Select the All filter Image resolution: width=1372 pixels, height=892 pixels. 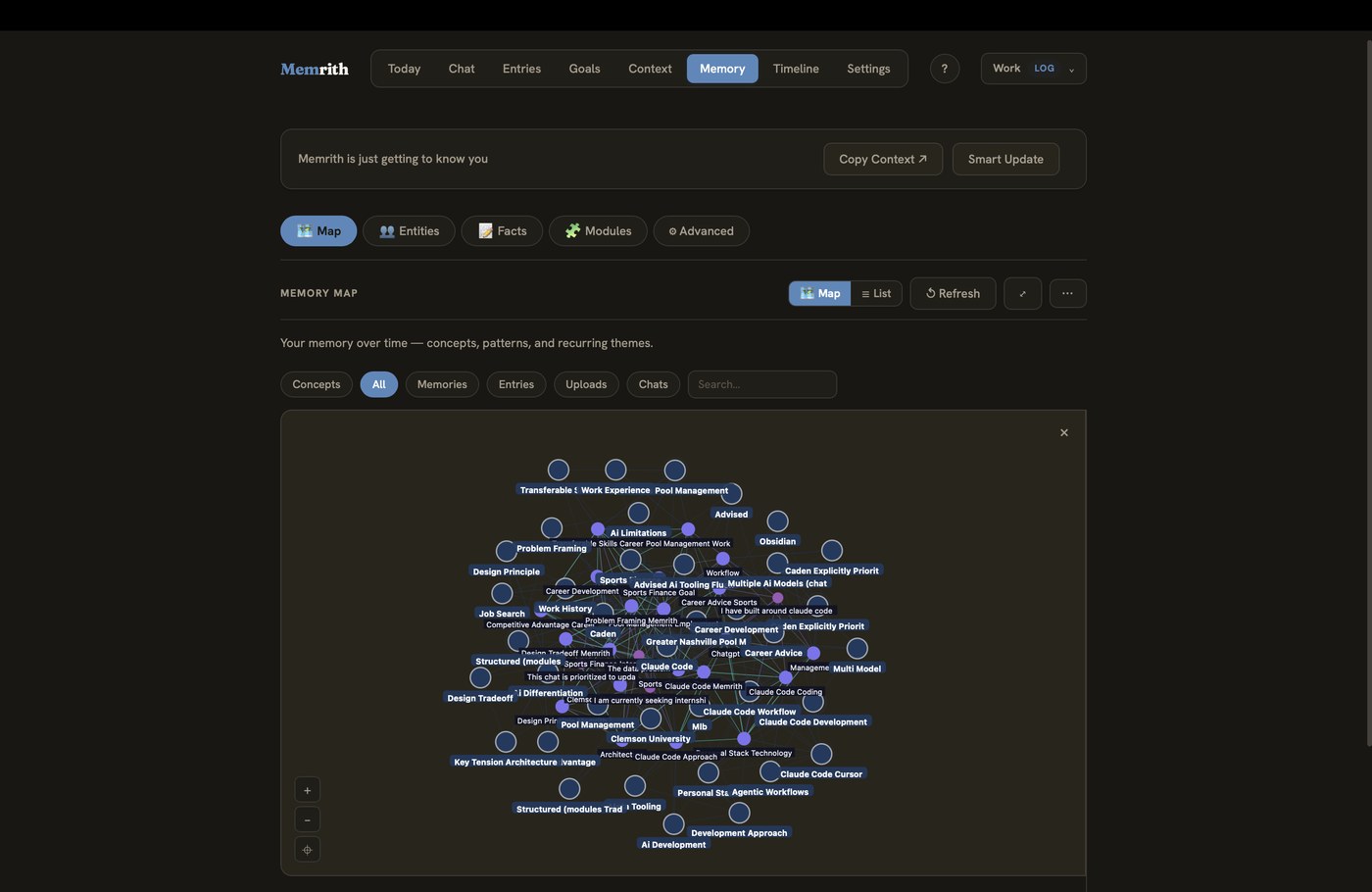tap(378, 384)
